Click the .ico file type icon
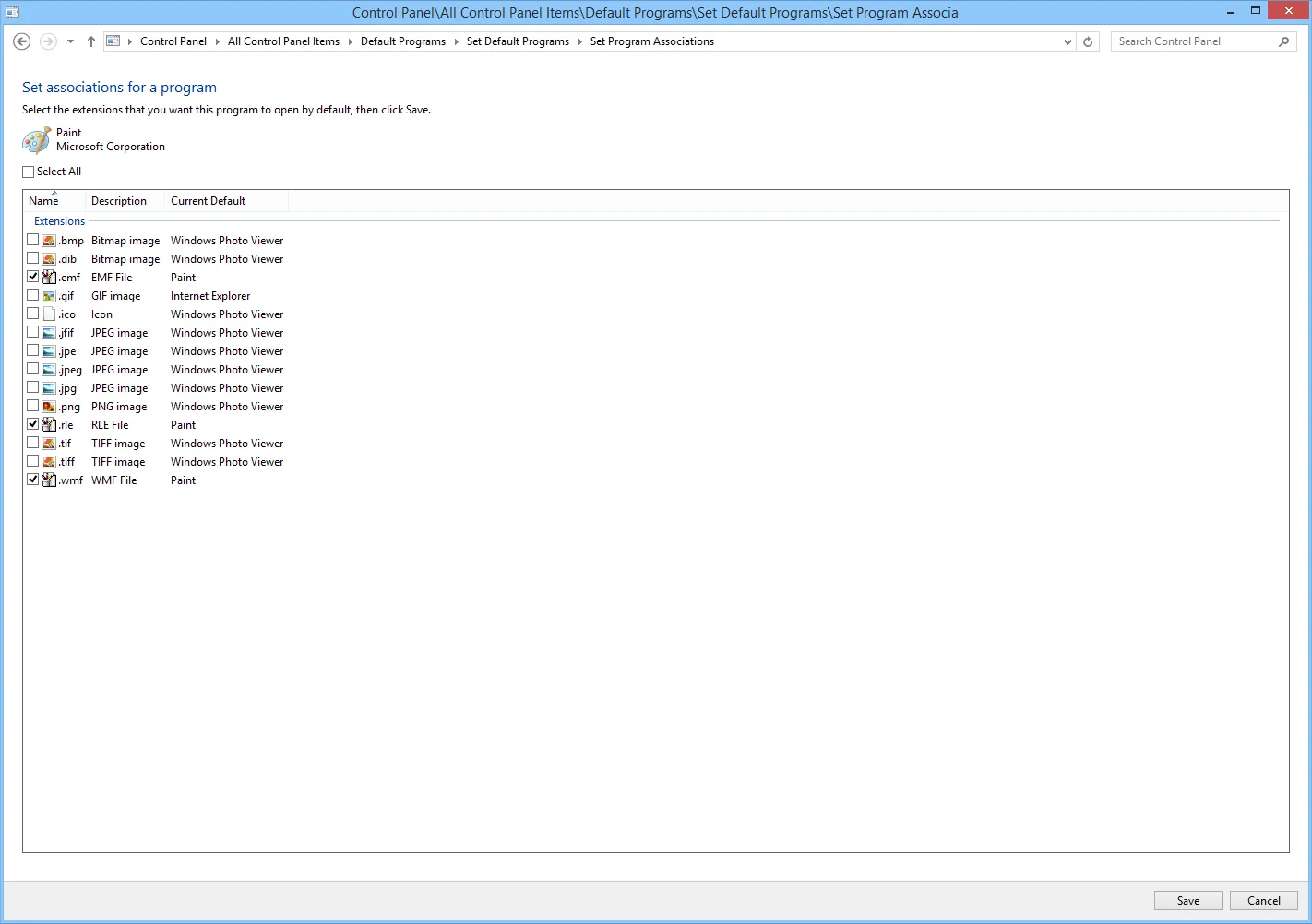The width and height of the screenshot is (1312, 924). [x=49, y=314]
